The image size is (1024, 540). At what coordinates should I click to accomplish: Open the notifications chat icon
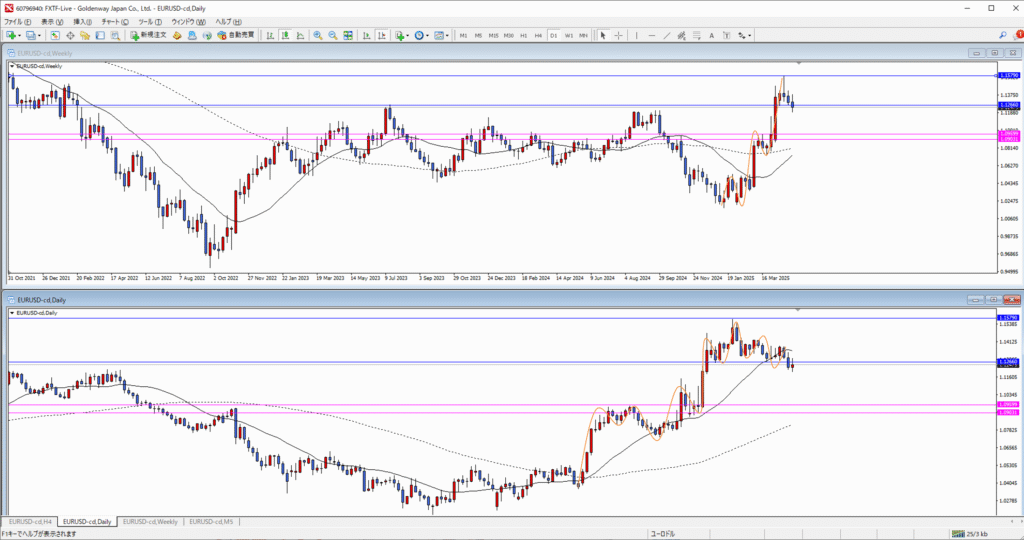pyautogui.click(x=1017, y=35)
